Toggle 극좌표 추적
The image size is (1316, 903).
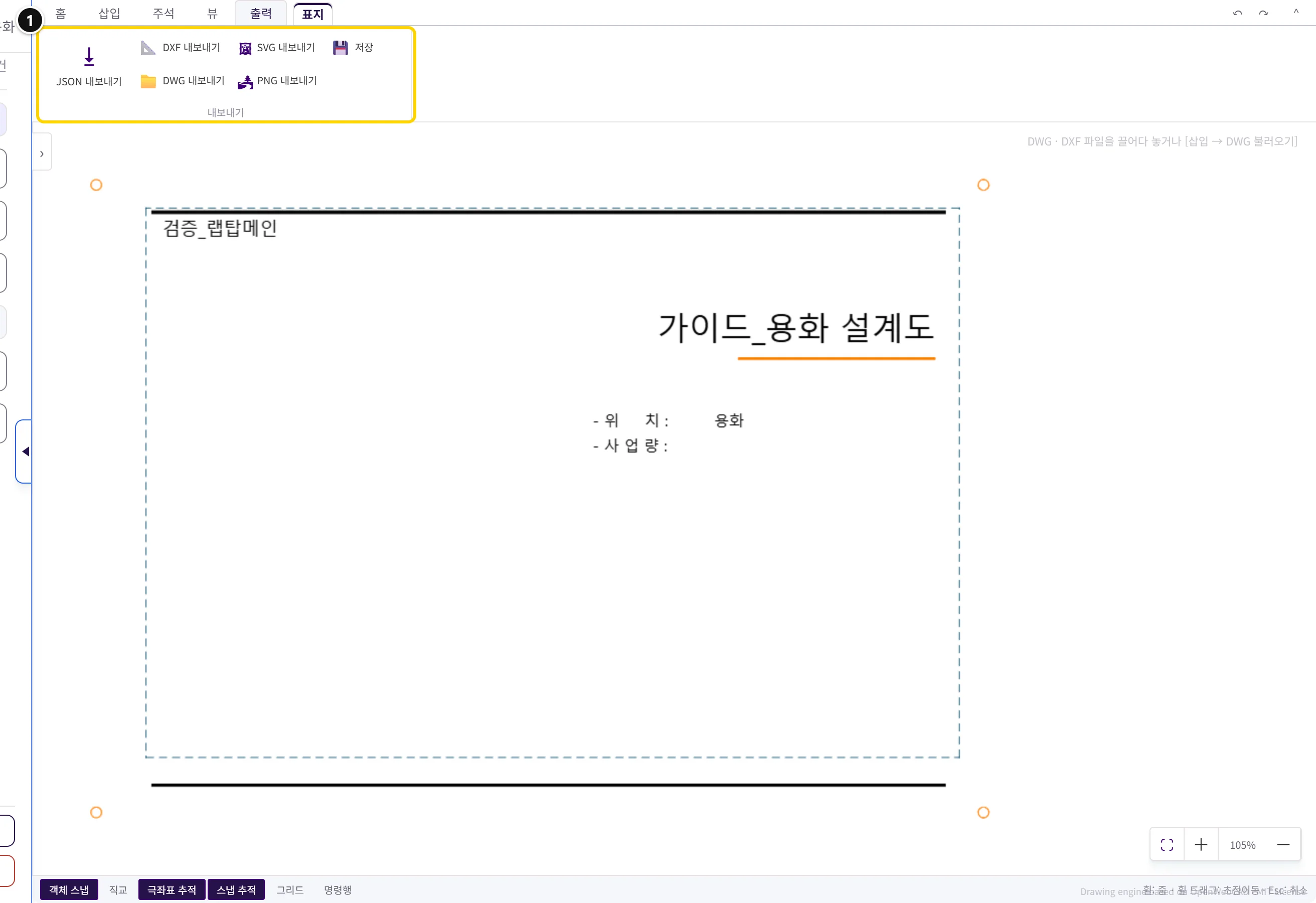click(172, 889)
